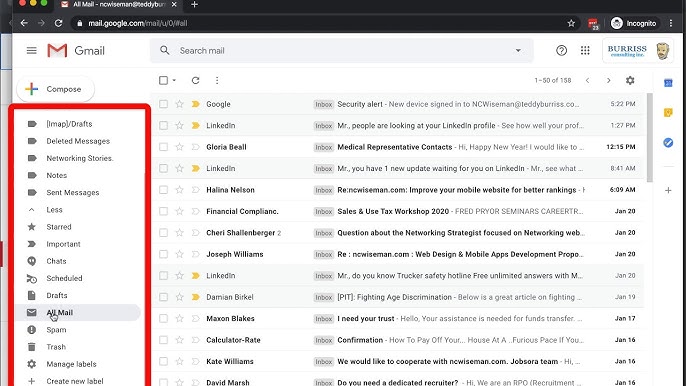Viewport: 686px width, 386px height.
Task: Open the More options three-dot menu
Action: point(217,81)
